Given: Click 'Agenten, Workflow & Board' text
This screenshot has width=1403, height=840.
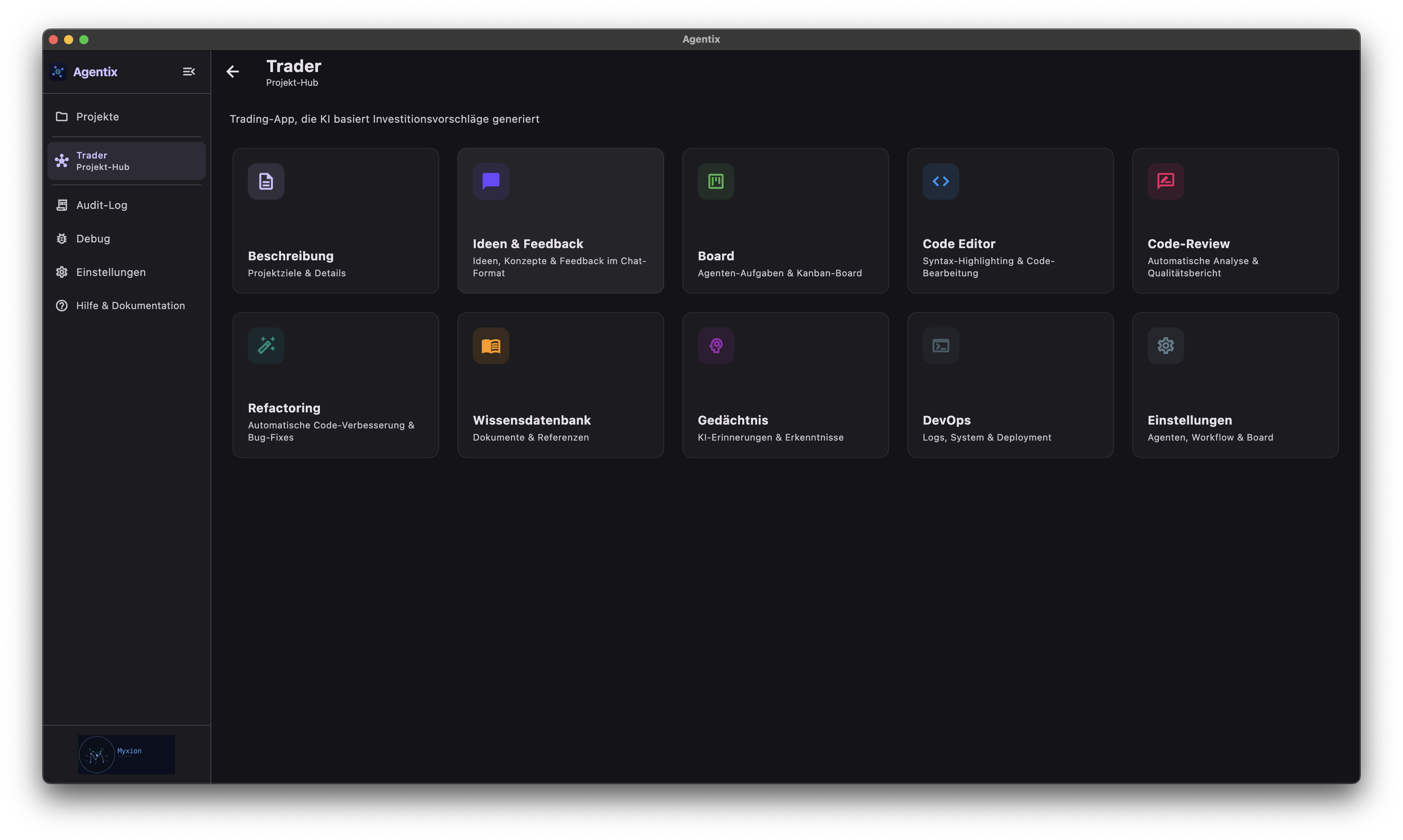Looking at the screenshot, I should coord(1210,437).
